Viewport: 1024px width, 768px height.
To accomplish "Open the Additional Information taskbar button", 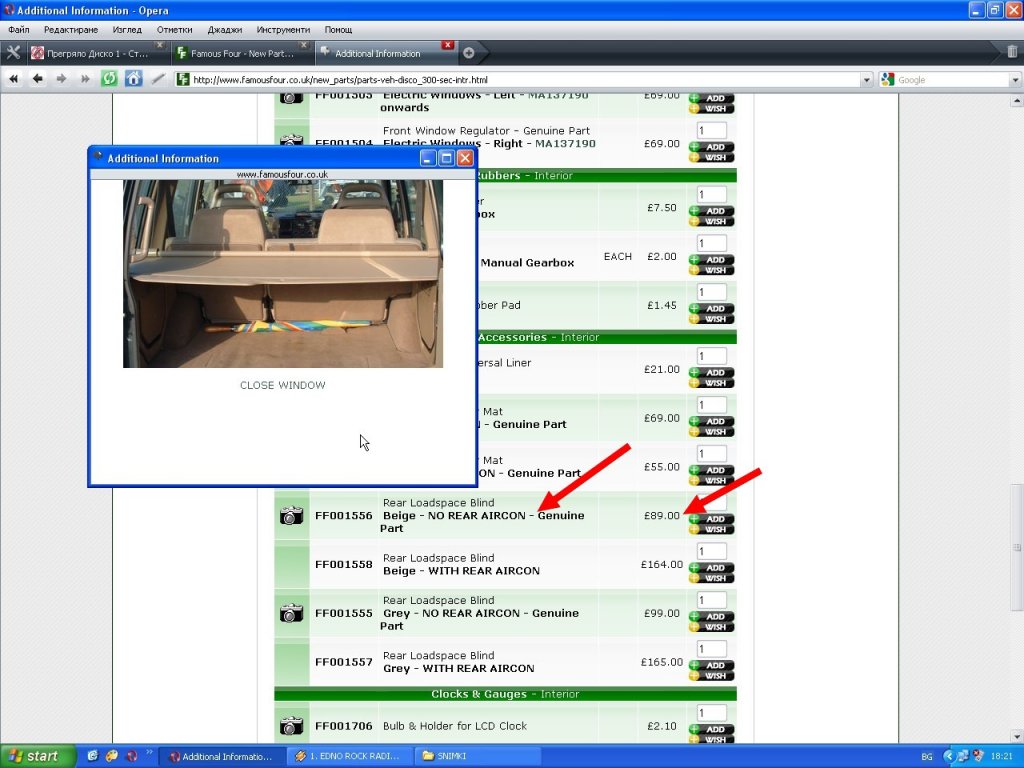I will 222,756.
